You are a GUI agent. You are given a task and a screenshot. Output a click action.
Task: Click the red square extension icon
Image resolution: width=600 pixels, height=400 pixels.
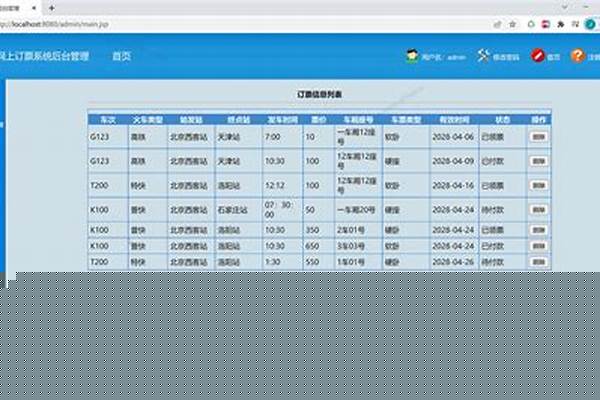[x=546, y=24]
